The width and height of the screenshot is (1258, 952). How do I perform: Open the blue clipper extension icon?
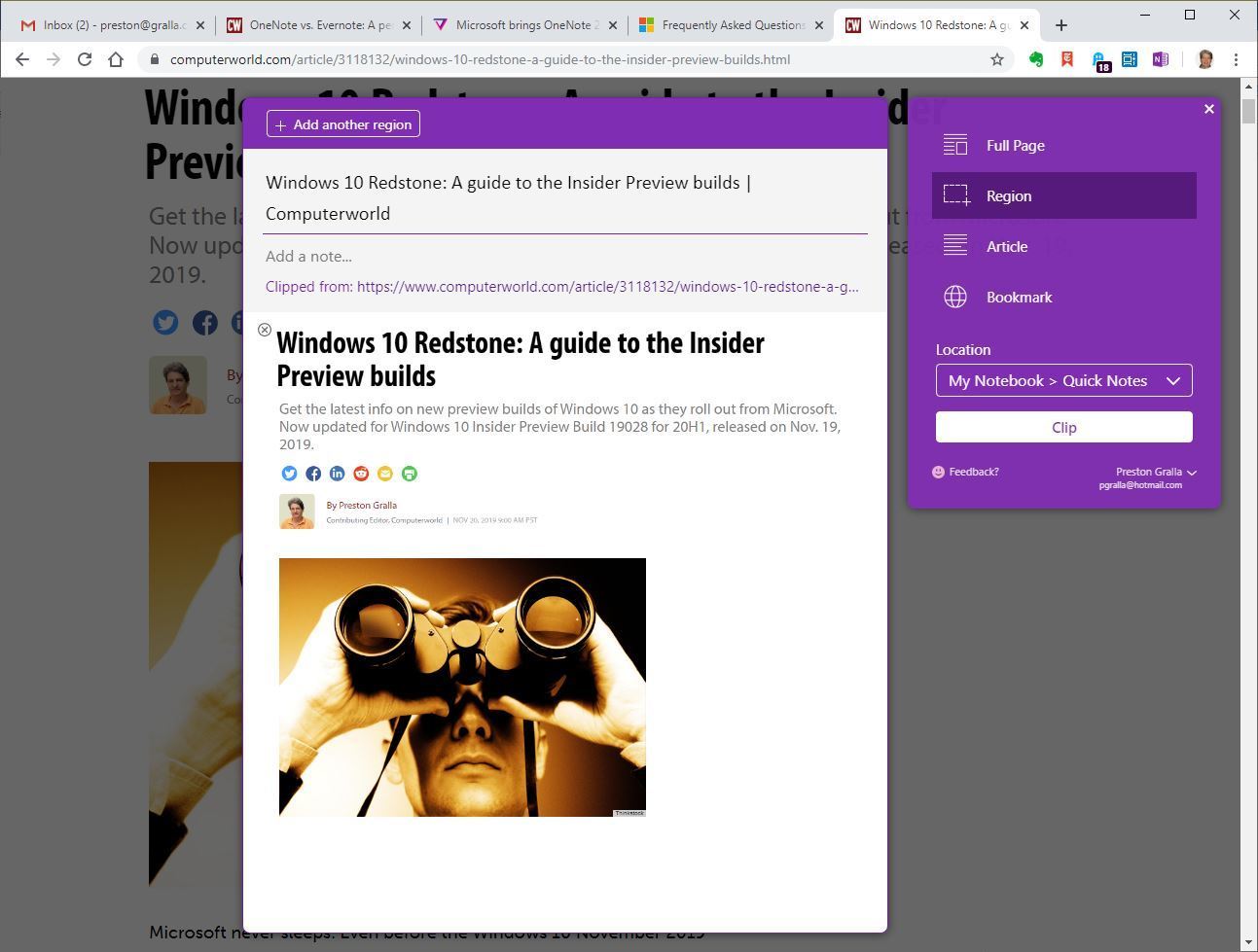tap(1130, 59)
